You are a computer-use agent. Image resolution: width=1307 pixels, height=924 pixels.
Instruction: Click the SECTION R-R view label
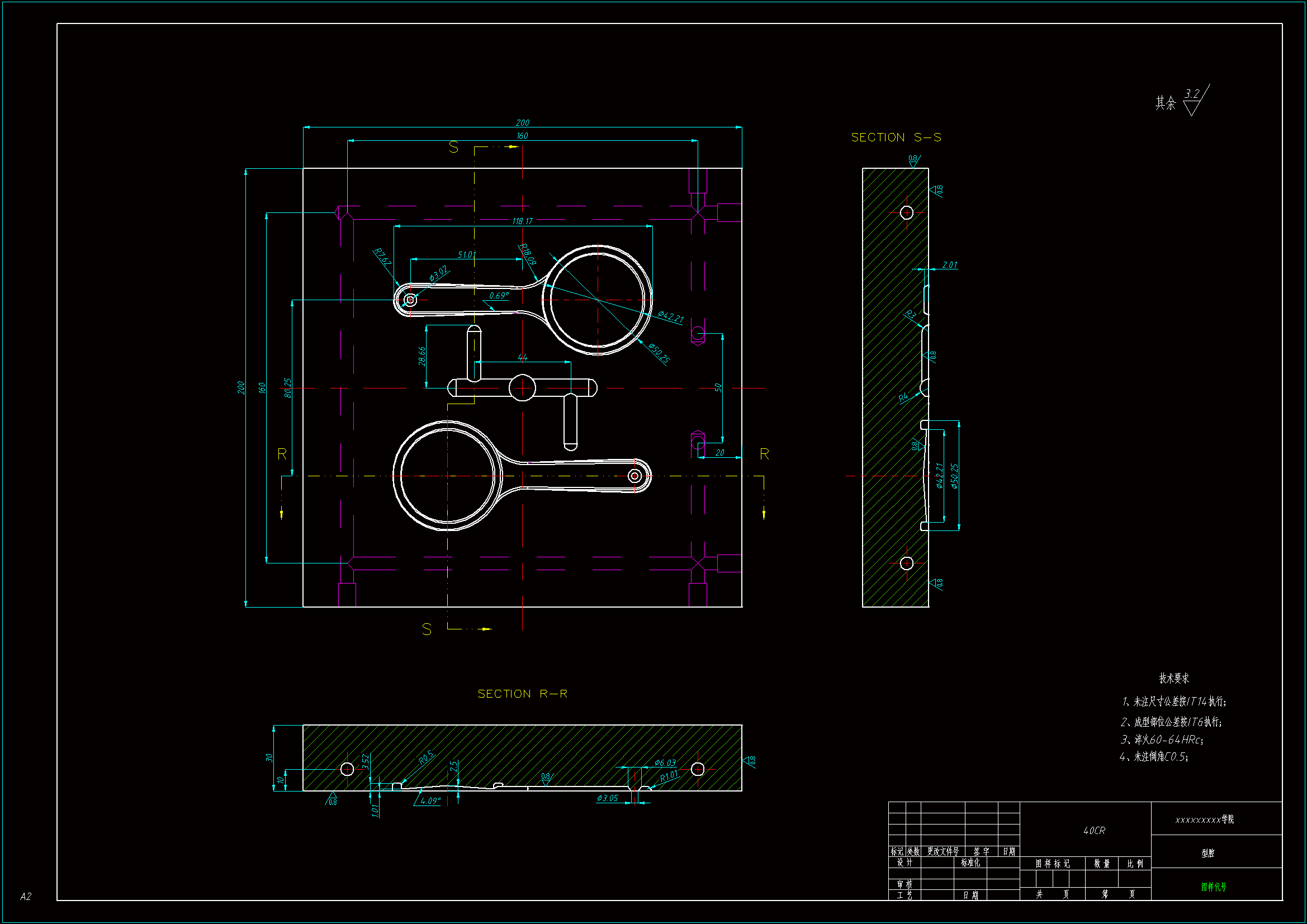point(522,694)
